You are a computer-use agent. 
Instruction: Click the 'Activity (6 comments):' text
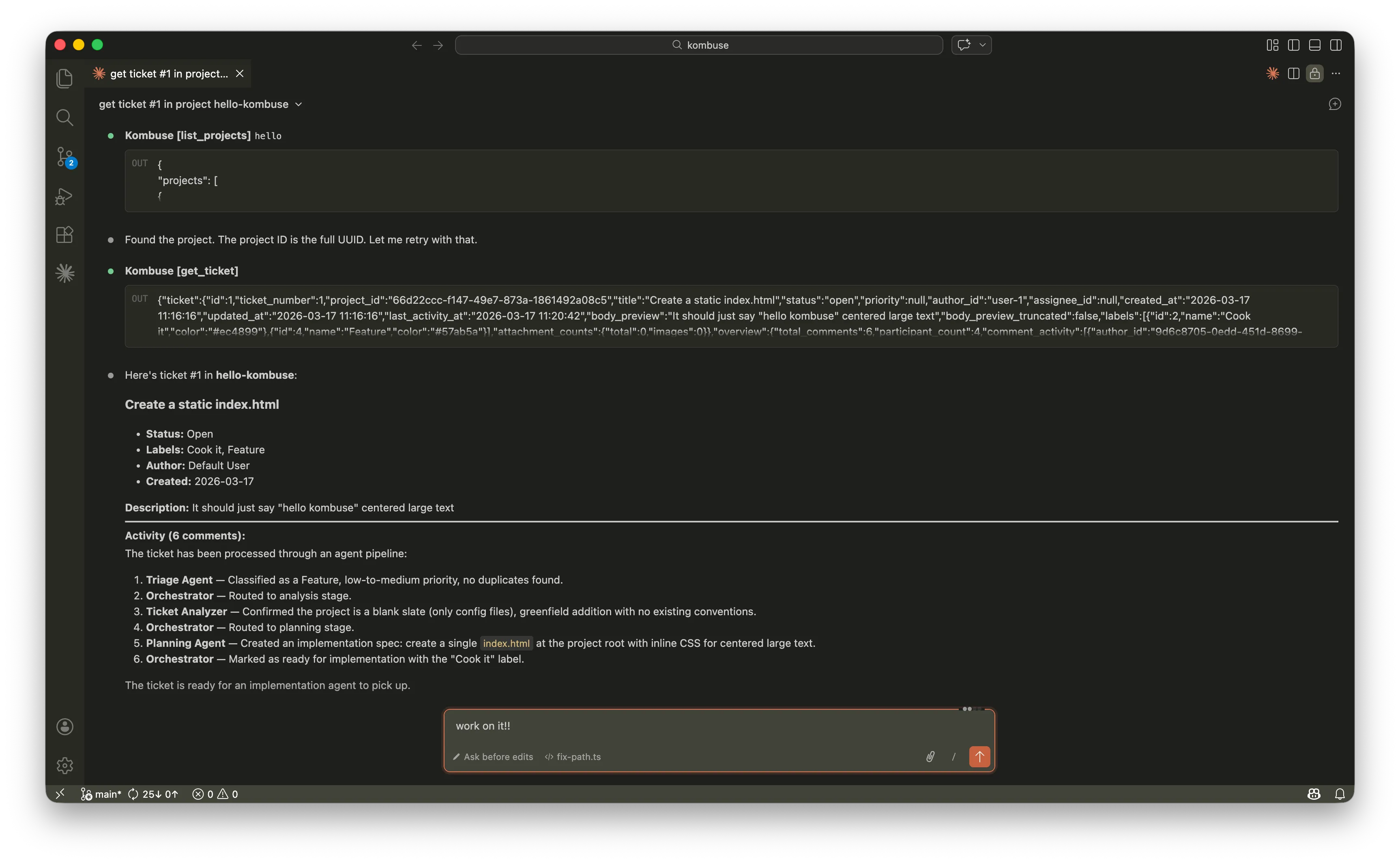[x=185, y=535]
